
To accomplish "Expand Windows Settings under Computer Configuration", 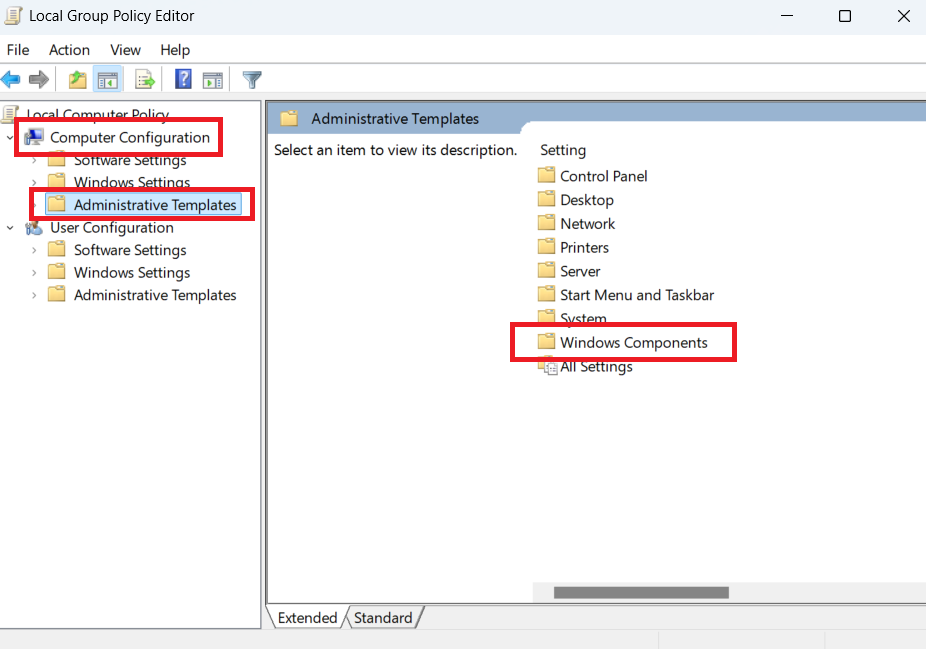I will tap(34, 182).
